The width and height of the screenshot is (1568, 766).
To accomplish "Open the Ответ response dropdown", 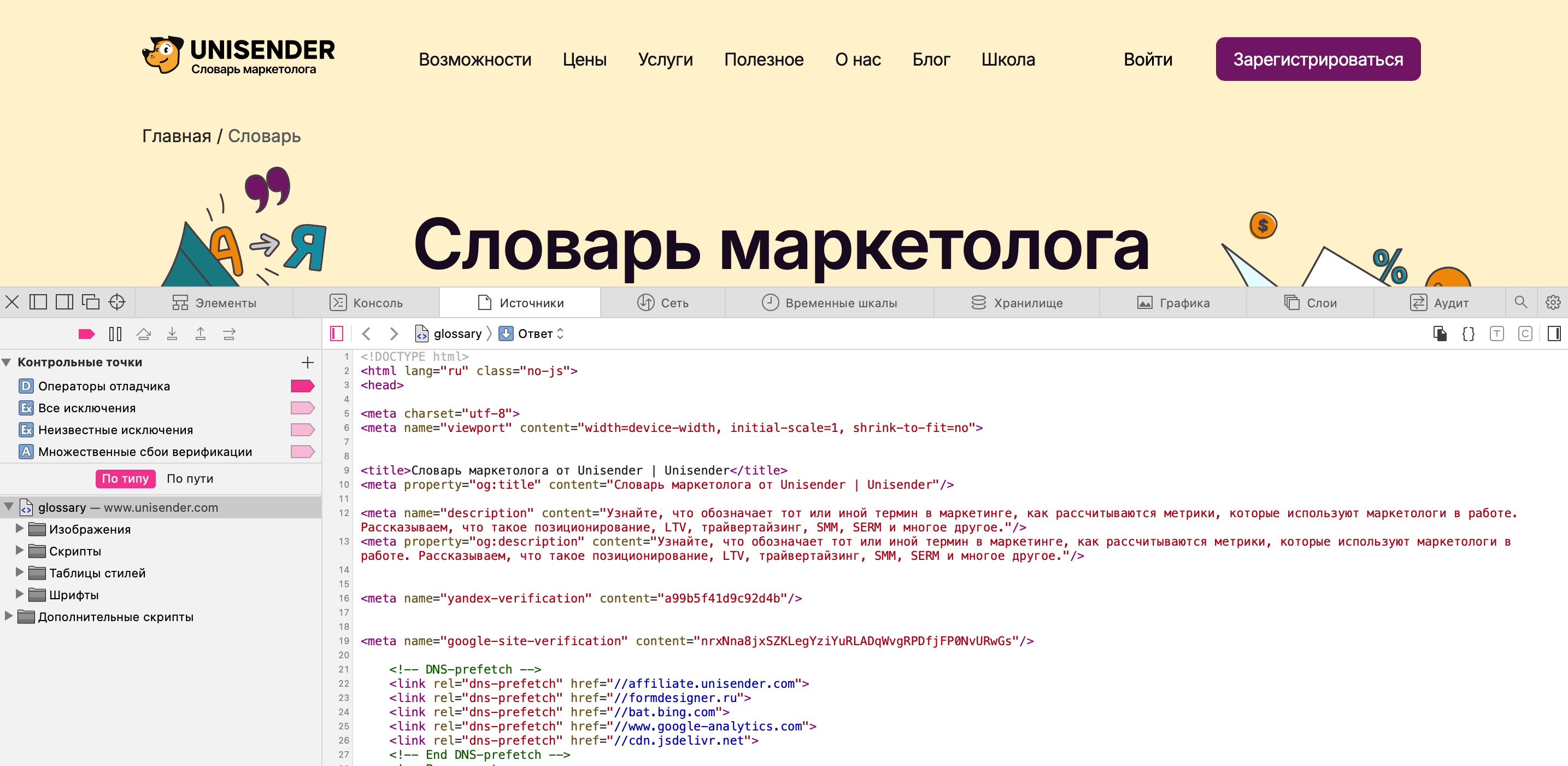I will tap(531, 334).
